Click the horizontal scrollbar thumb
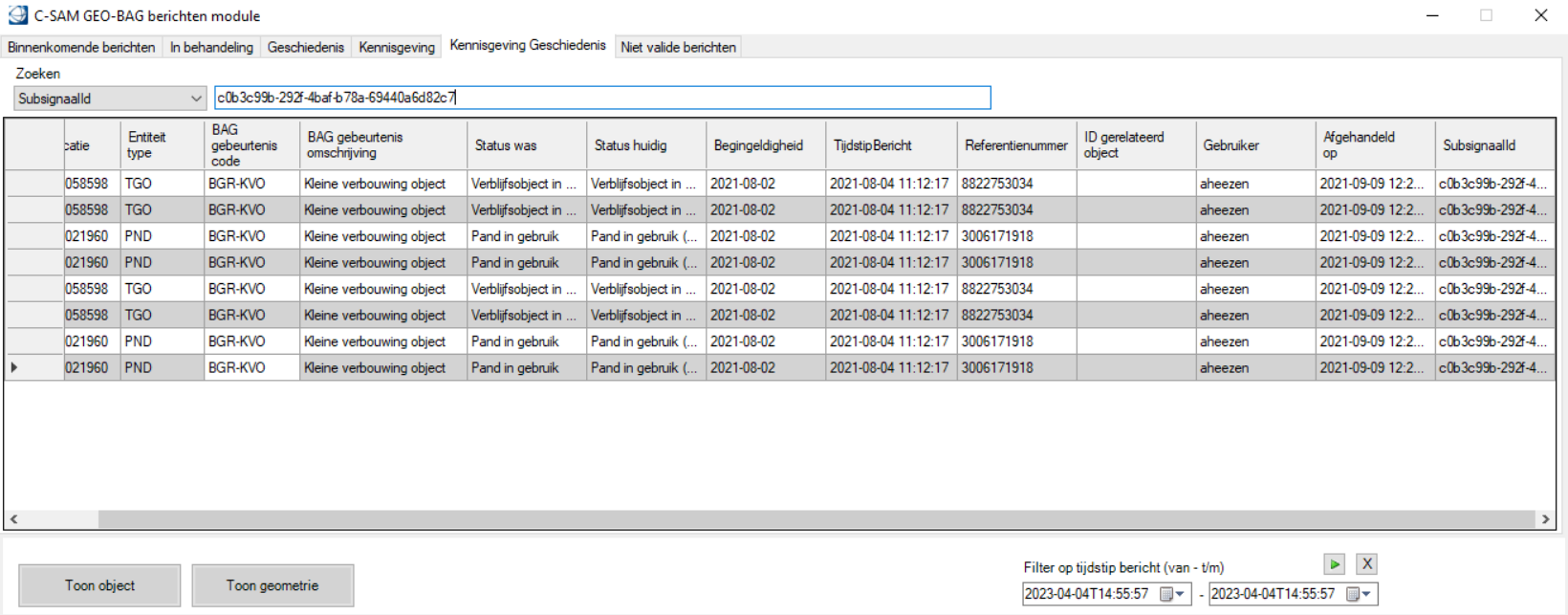Viewport: 1568px width, 615px height. point(816,519)
